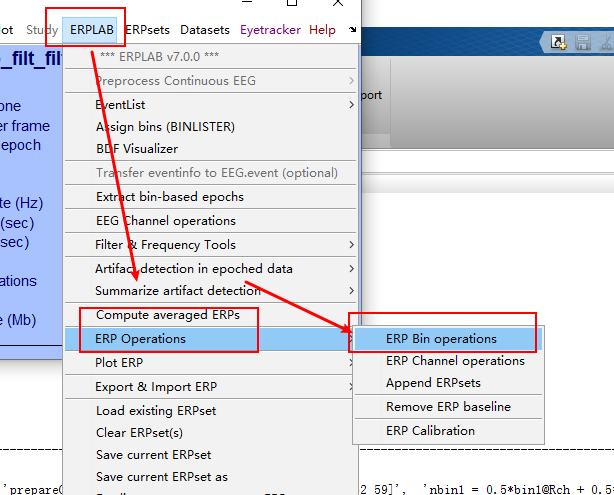The width and height of the screenshot is (614, 495).
Task: Expand Filter & Frequency Tools submenu
Action: (x=211, y=245)
